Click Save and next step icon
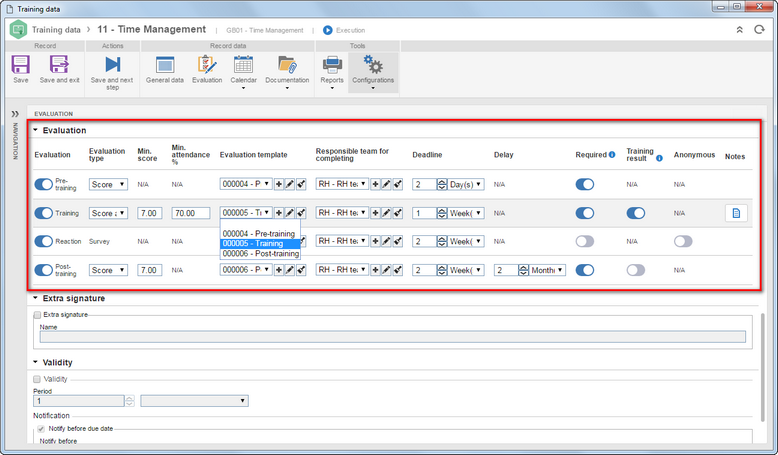Image resolution: width=778 pixels, height=455 pixels. point(112,72)
